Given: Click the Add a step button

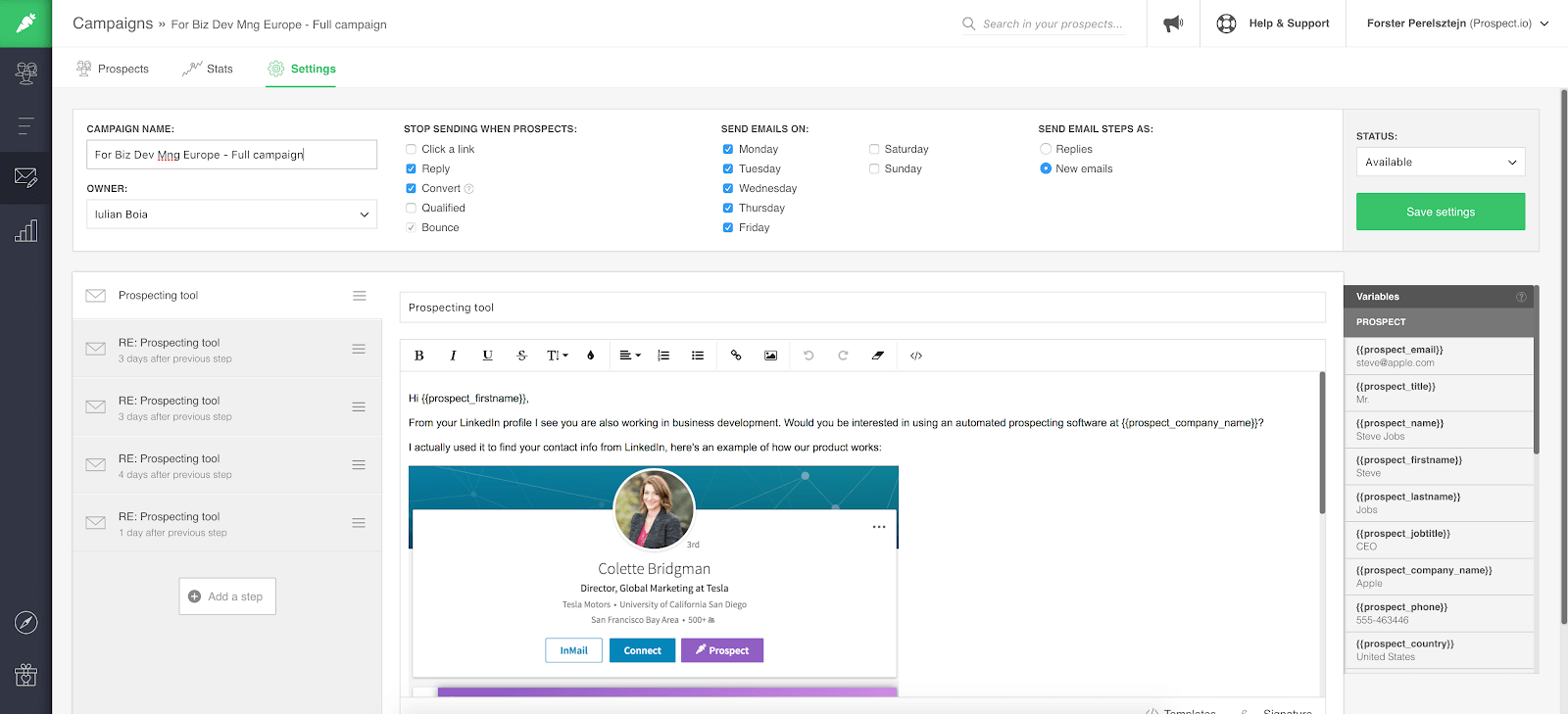Looking at the screenshot, I should click(227, 596).
